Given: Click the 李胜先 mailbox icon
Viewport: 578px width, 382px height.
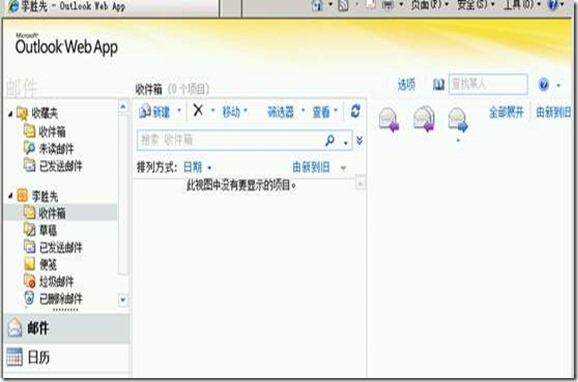Looking at the screenshot, I should (x=22, y=195).
